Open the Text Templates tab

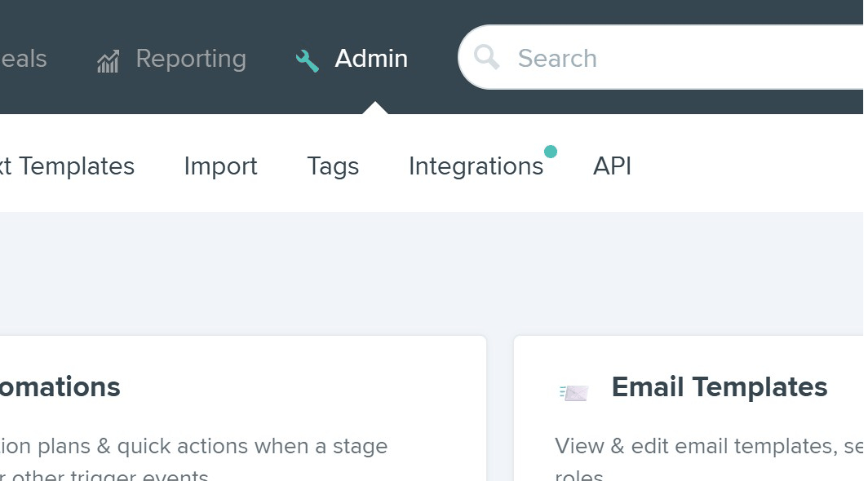(67, 166)
